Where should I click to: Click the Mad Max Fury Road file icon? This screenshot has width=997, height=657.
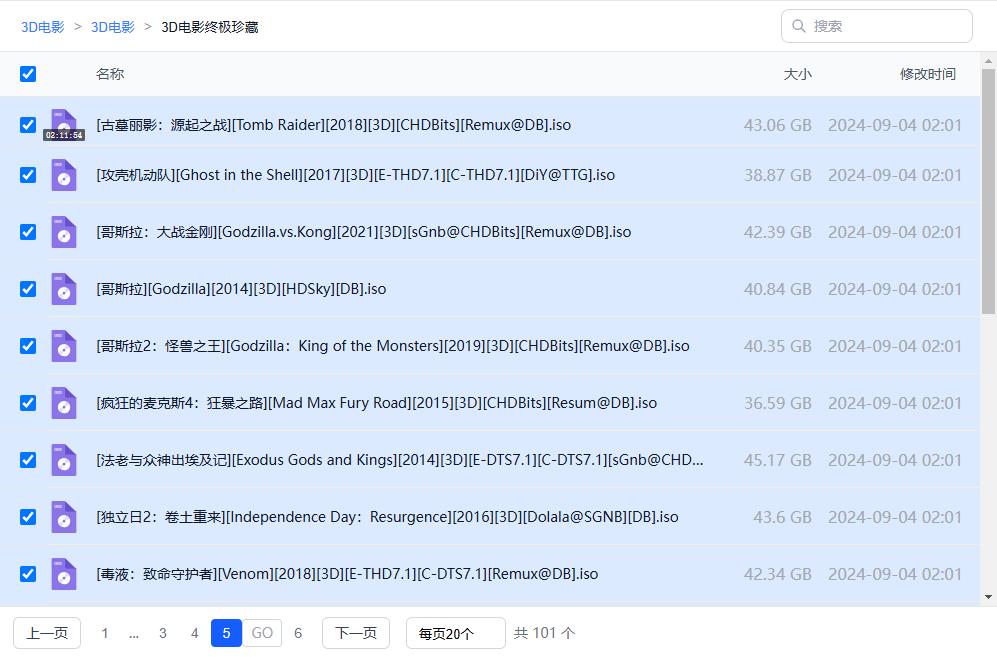point(64,403)
